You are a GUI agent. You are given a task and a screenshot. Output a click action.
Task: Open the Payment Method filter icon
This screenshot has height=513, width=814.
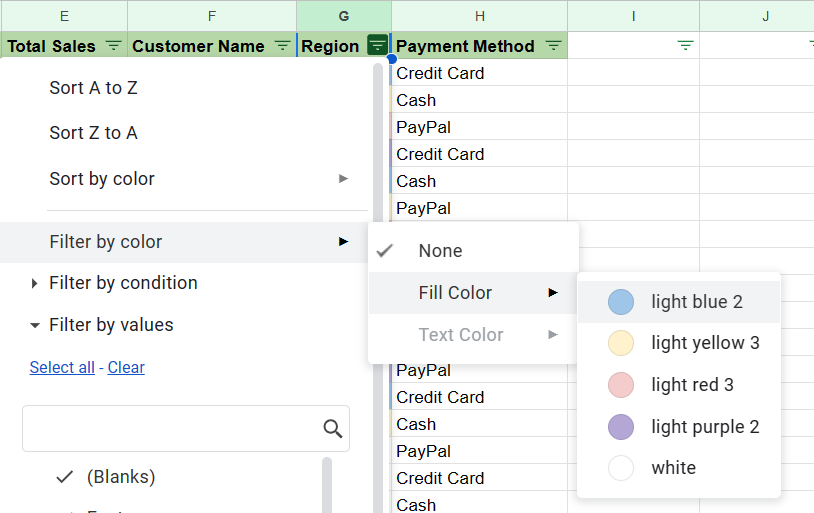click(554, 46)
